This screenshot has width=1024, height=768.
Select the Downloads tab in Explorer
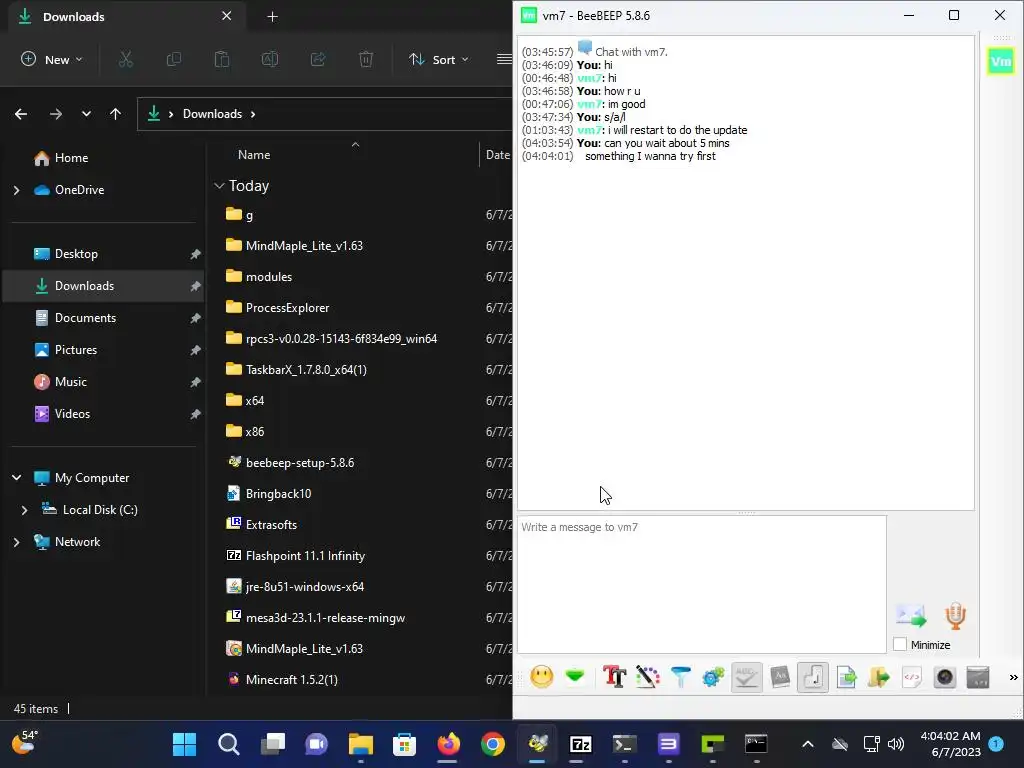[x=127, y=17]
